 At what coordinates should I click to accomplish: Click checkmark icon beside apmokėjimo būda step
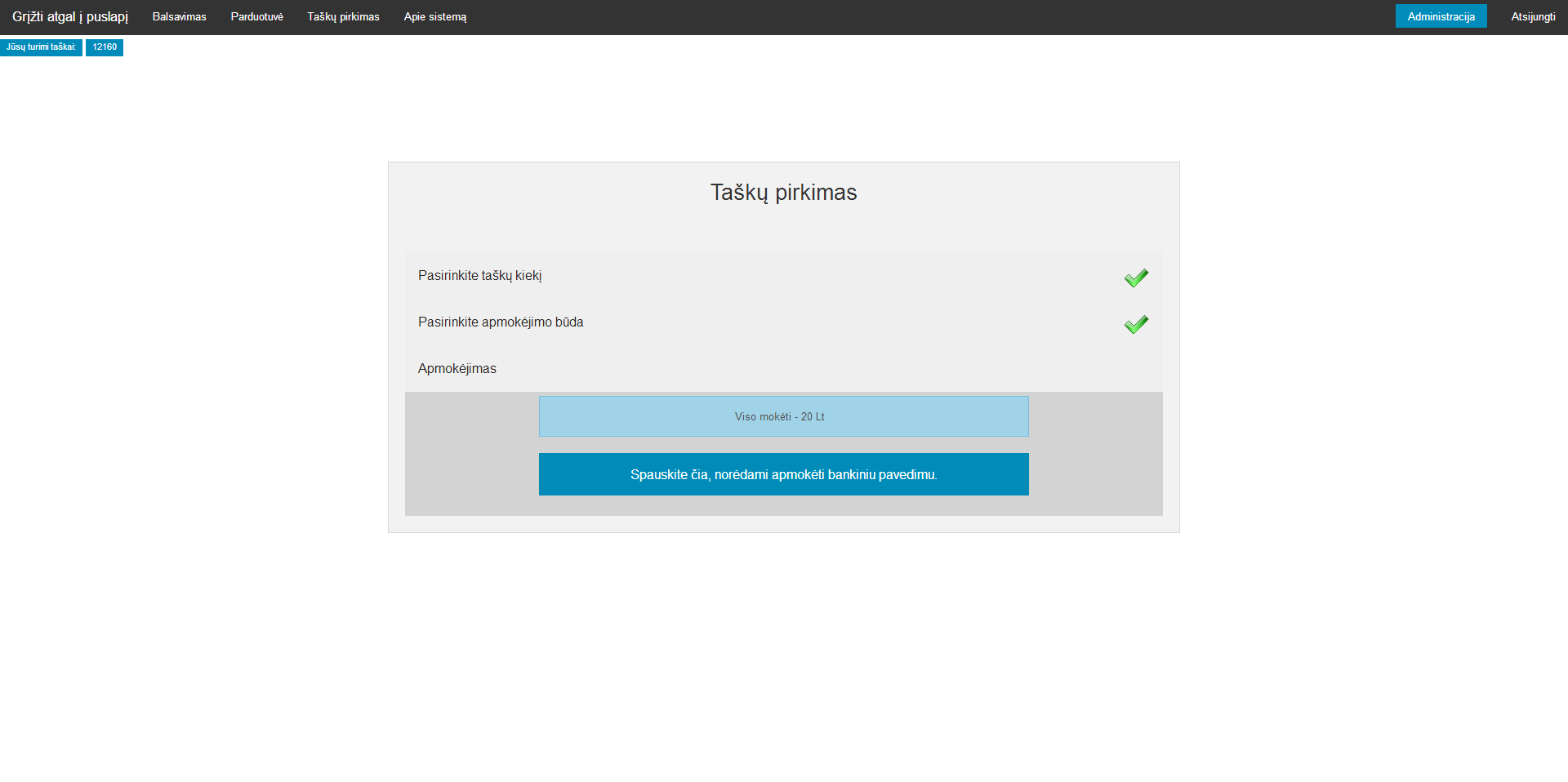tap(1136, 325)
